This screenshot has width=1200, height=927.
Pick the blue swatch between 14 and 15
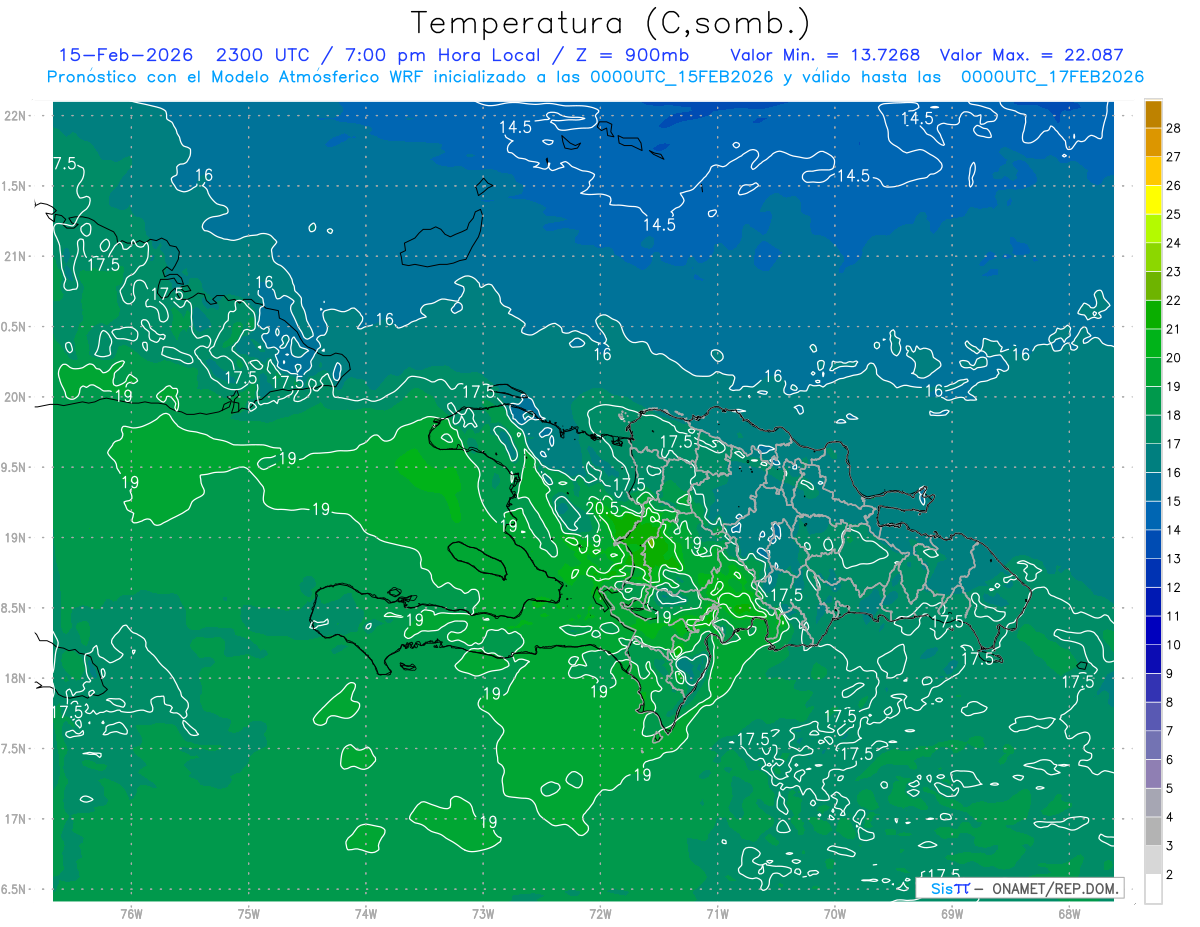coord(1153,515)
